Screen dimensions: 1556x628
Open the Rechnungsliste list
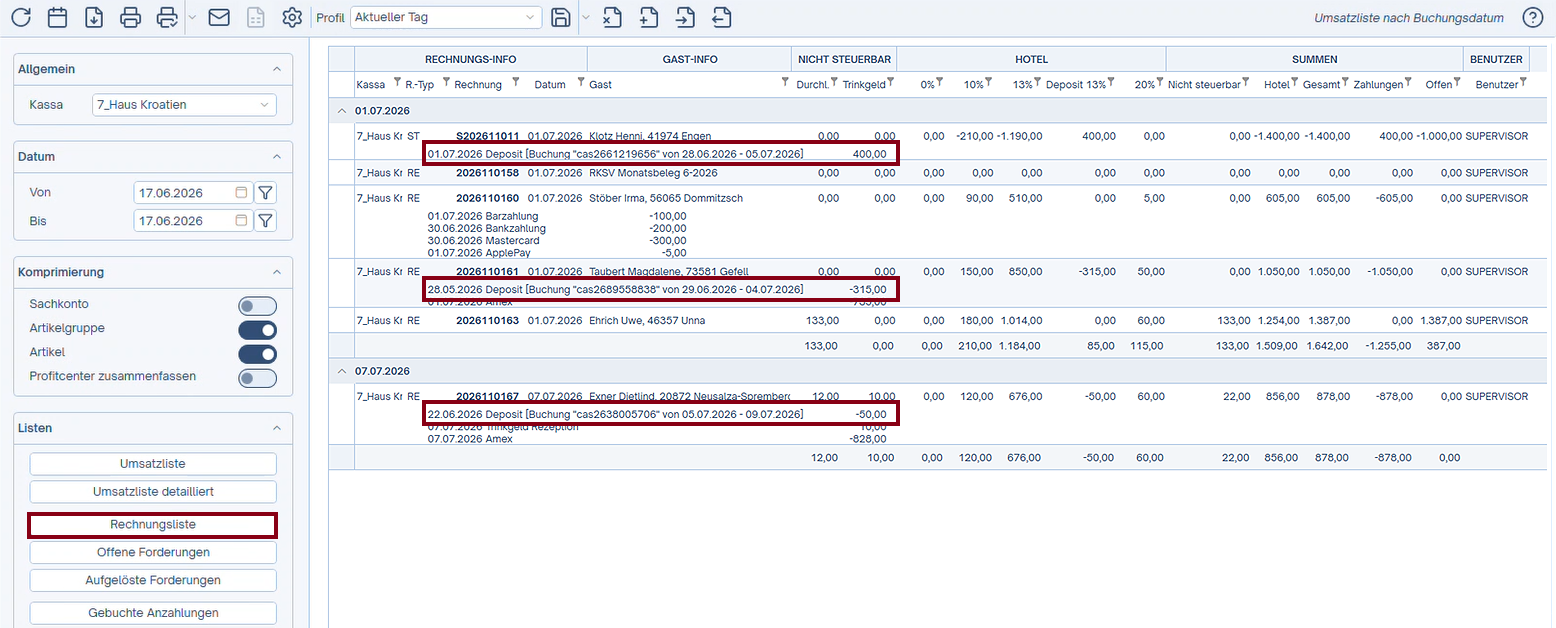pyautogui.click(x=153, y=525)
